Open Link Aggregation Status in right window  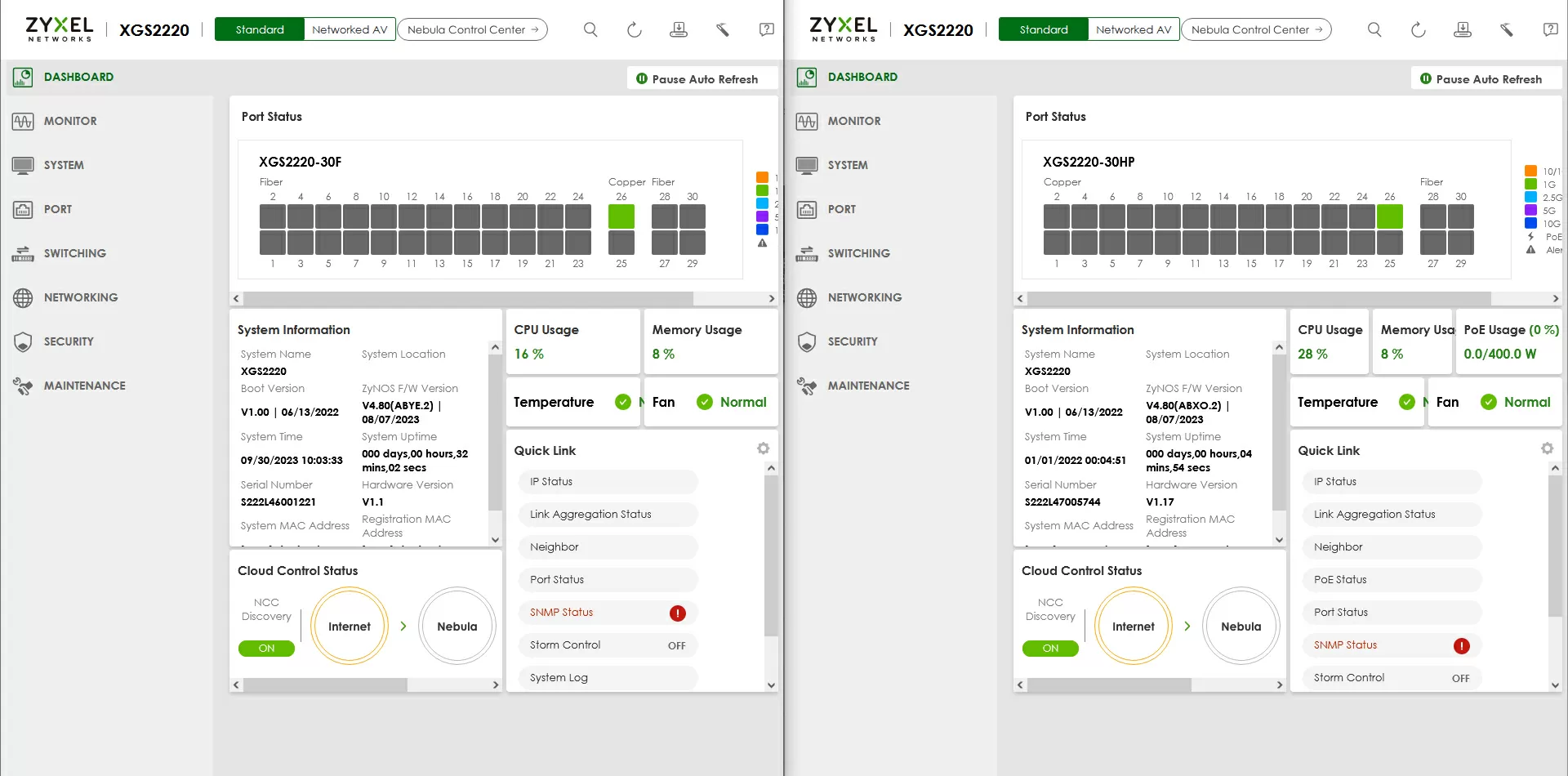point(1392,515)
